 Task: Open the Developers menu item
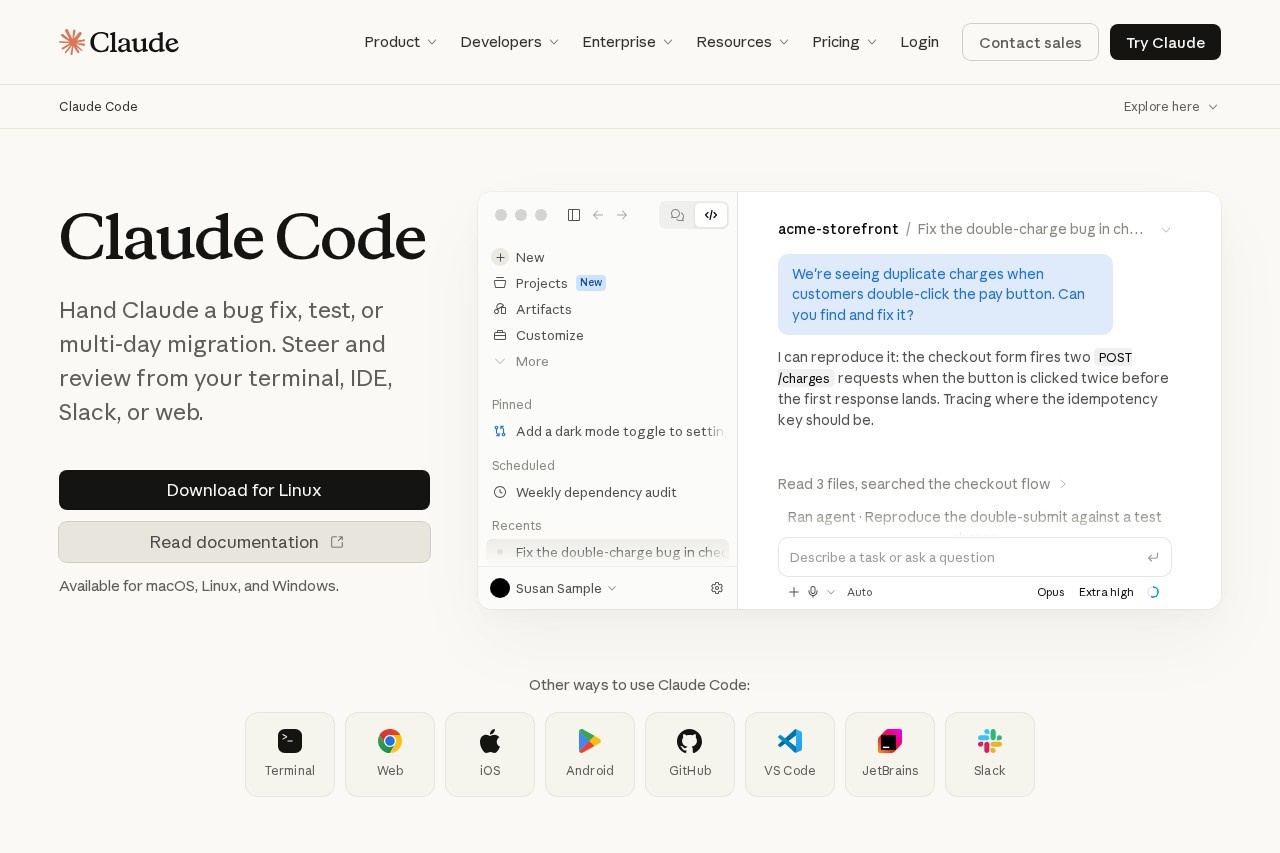pos(510,42)
